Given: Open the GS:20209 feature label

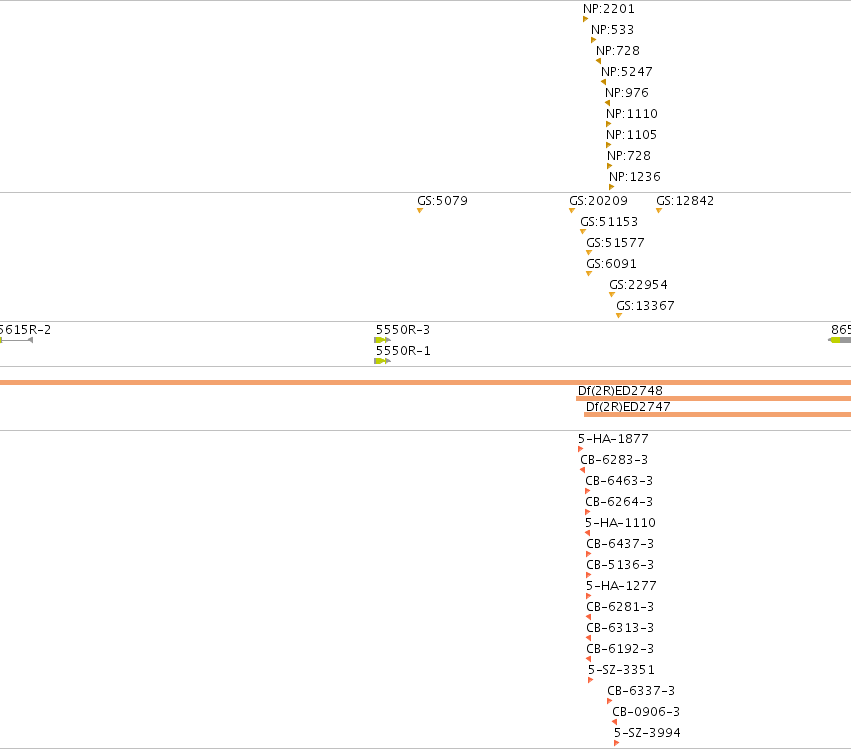Looking at the screenshot, I should coord(598,201).
